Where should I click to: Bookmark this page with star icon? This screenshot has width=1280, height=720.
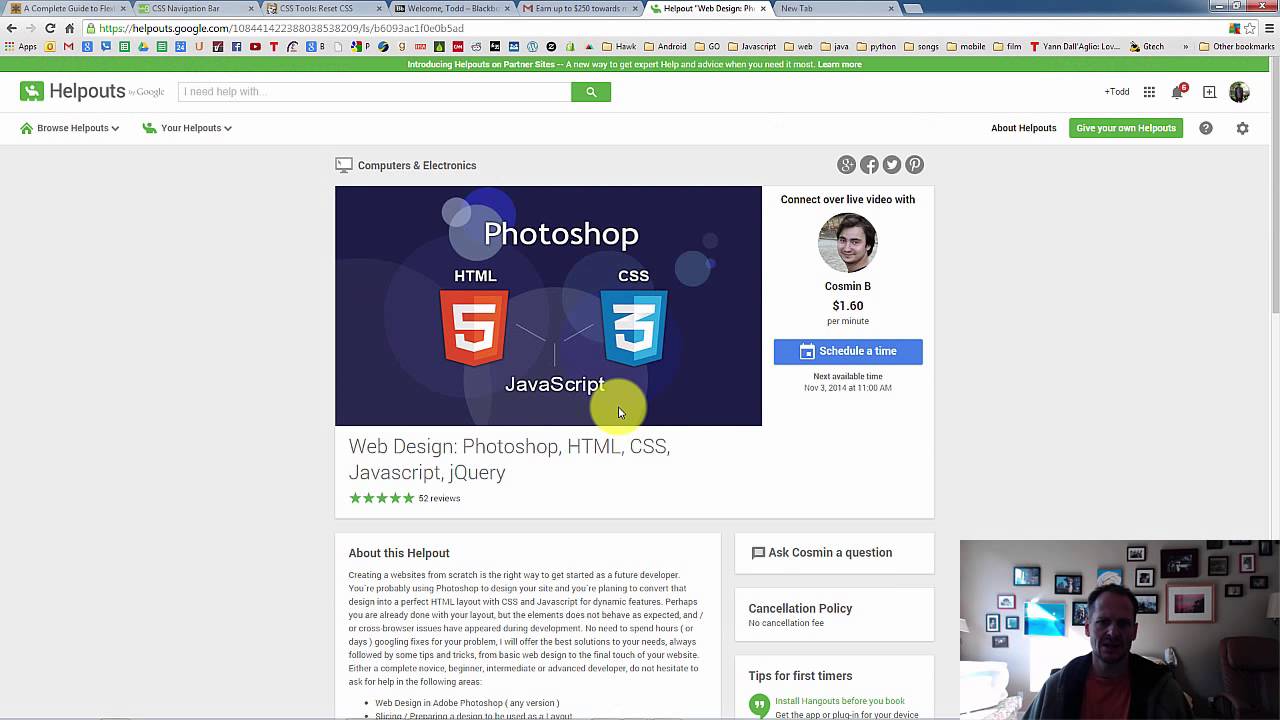coord(1250,28)
